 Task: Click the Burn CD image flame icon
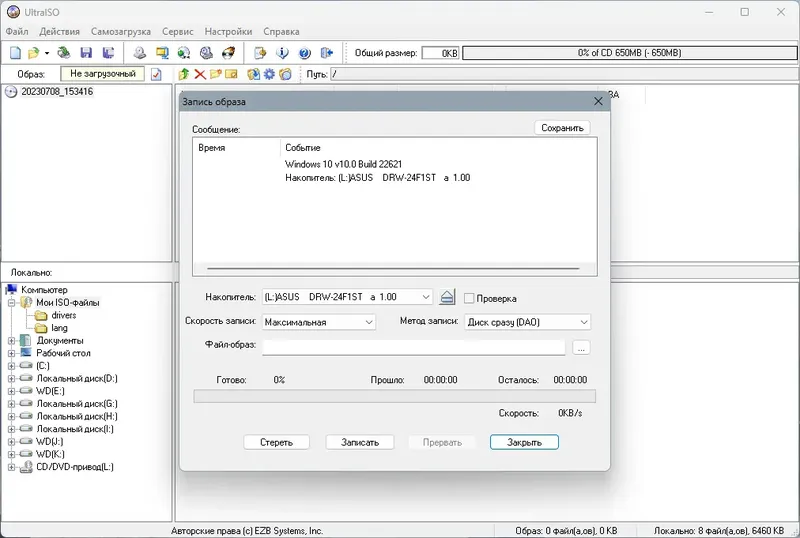point(229,53)
